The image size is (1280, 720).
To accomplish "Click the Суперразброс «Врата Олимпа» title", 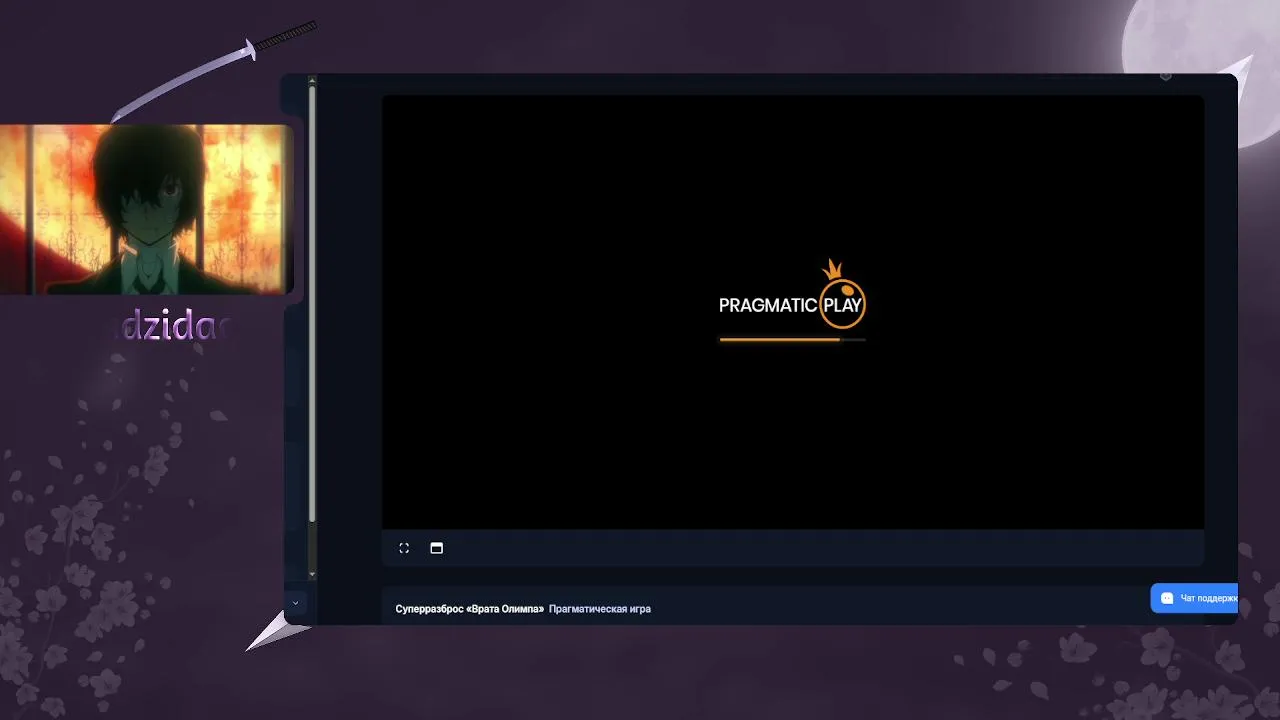I will (x=470, y=609).
